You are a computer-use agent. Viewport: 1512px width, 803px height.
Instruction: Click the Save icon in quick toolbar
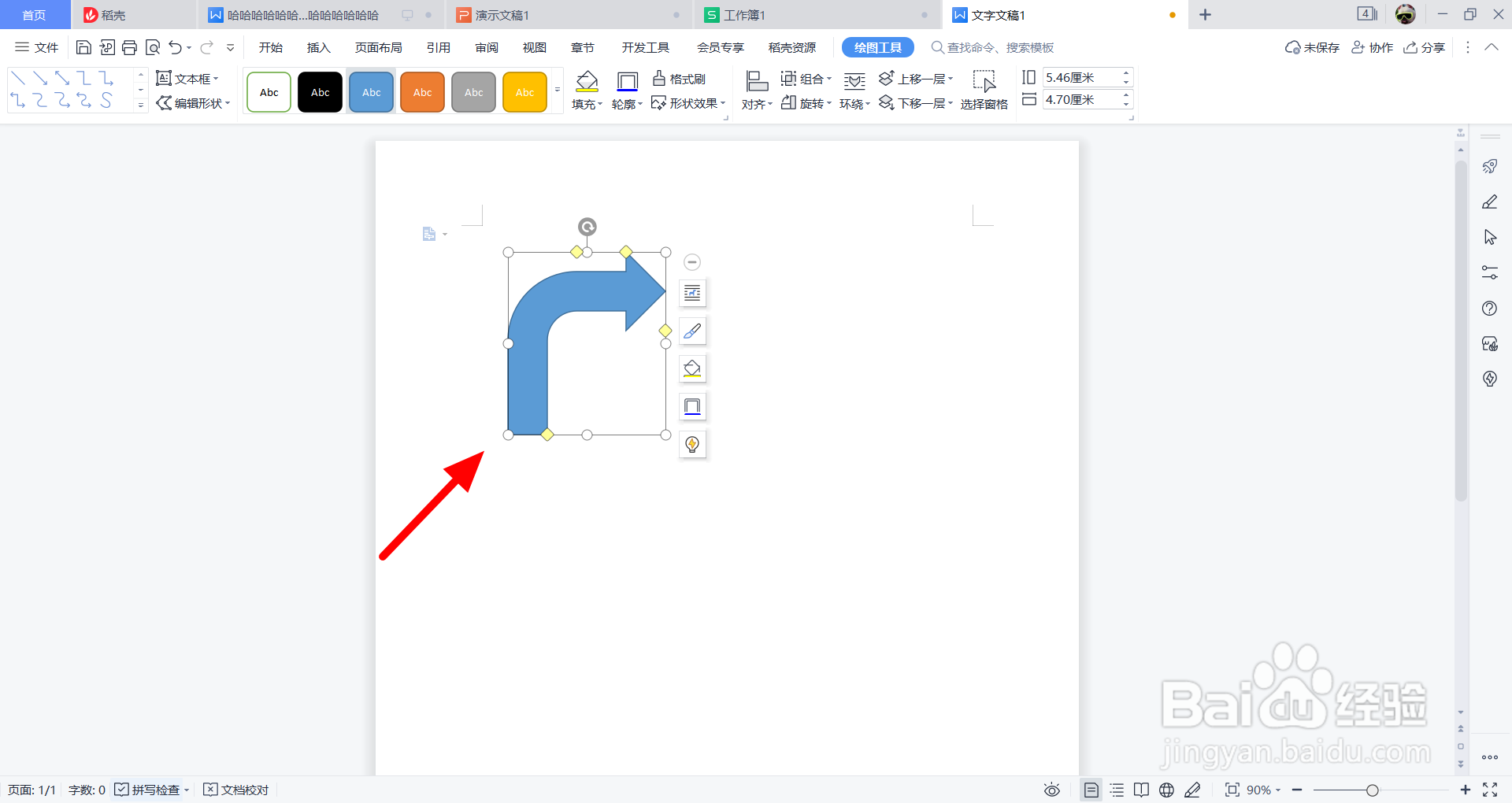[83, 48]
